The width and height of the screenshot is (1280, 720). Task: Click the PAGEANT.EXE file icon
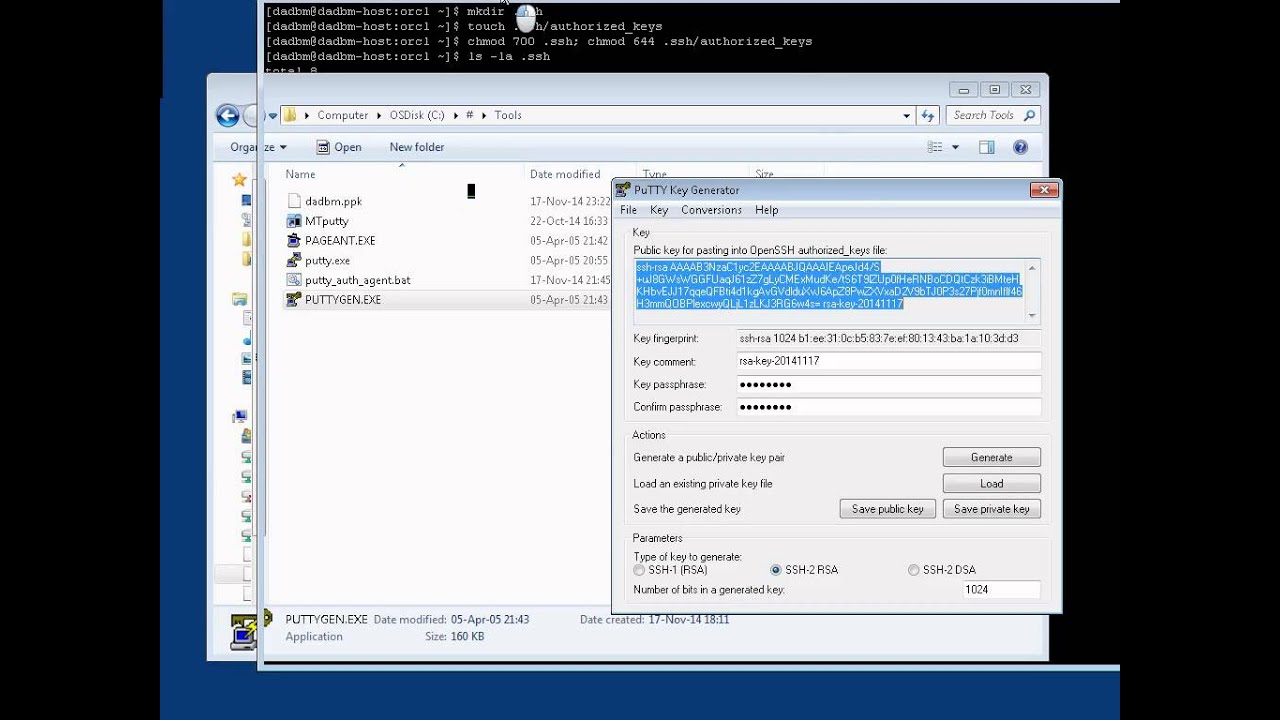(x=293, y=240)
